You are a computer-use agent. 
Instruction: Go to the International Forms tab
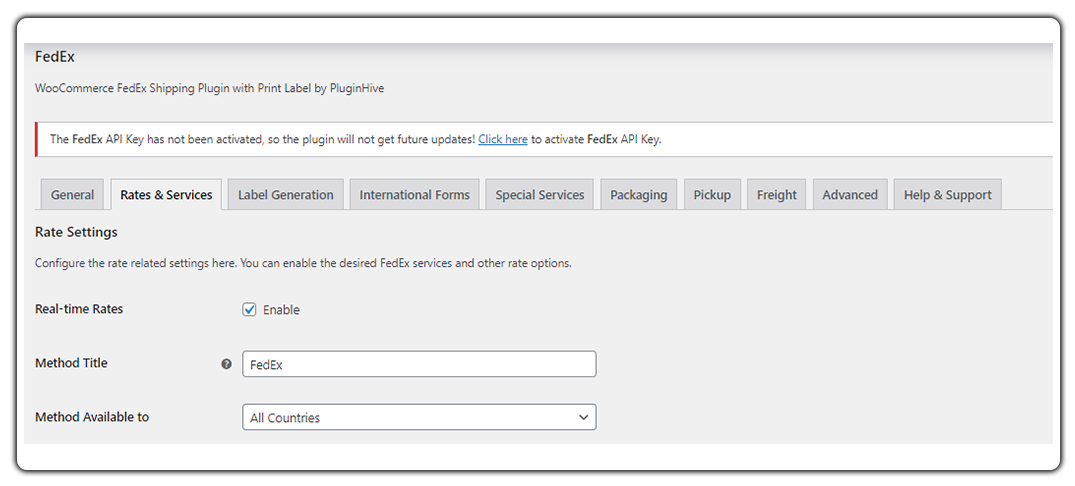coord(415,195)
